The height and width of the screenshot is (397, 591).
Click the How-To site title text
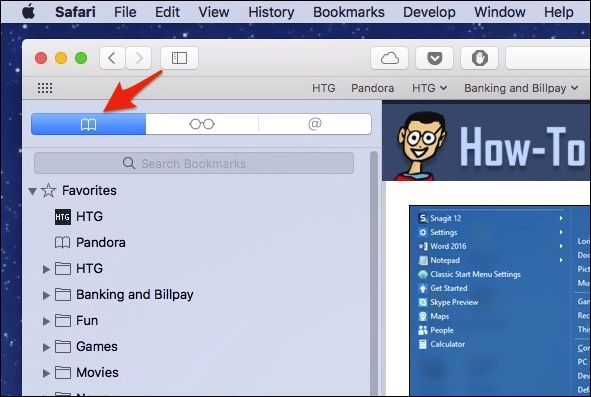point(523,146)
